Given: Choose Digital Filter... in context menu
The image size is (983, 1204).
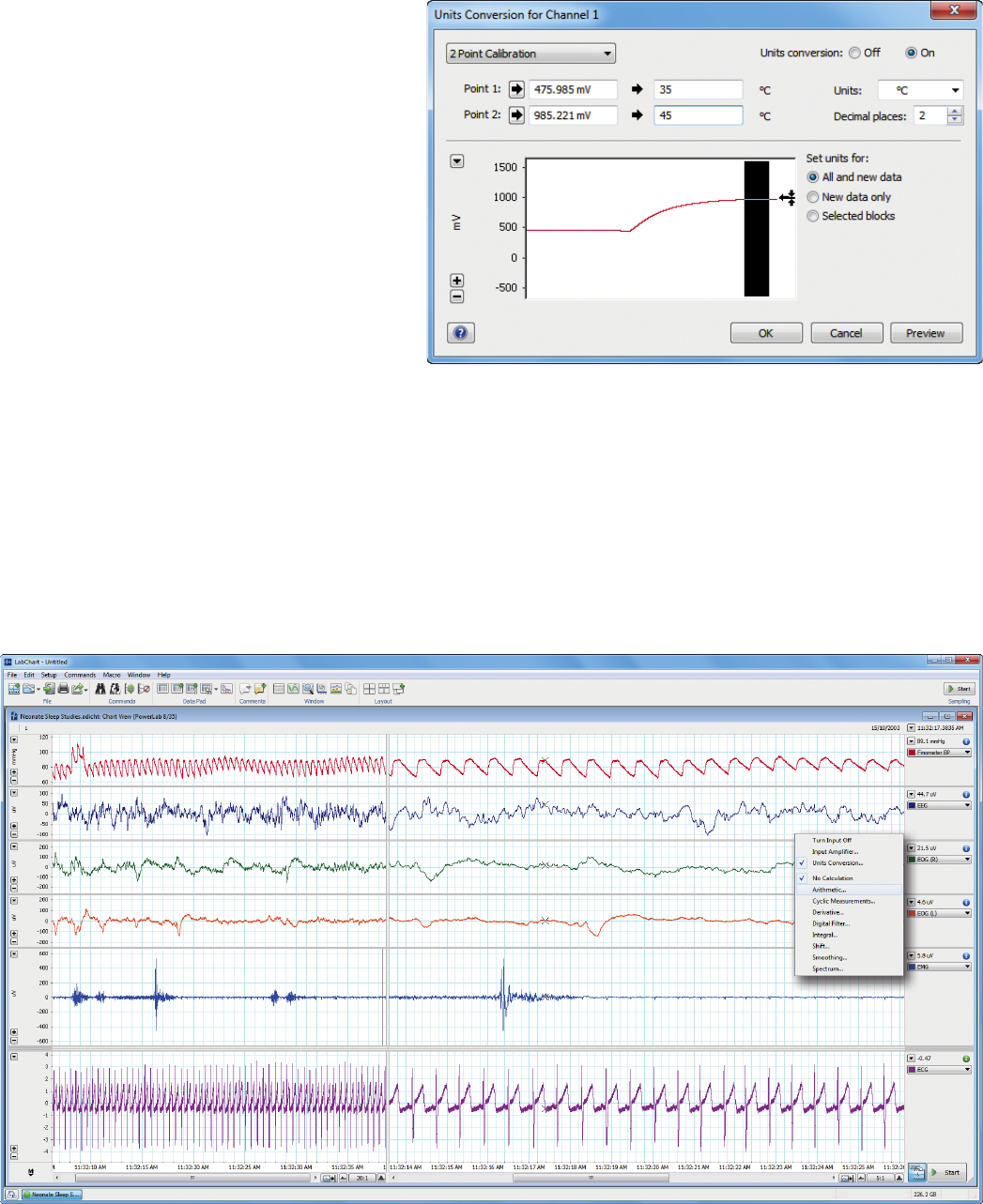Looking at the screenshot, I should coord(849,923).
